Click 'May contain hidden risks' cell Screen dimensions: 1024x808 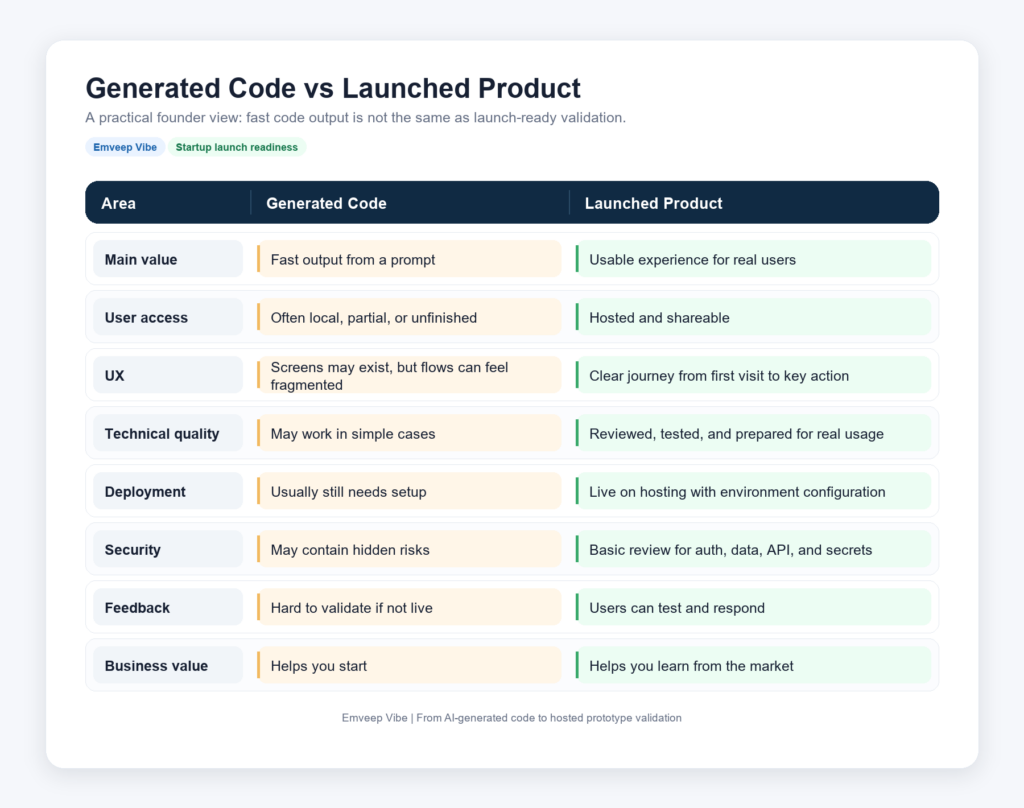tap(409, 549)
